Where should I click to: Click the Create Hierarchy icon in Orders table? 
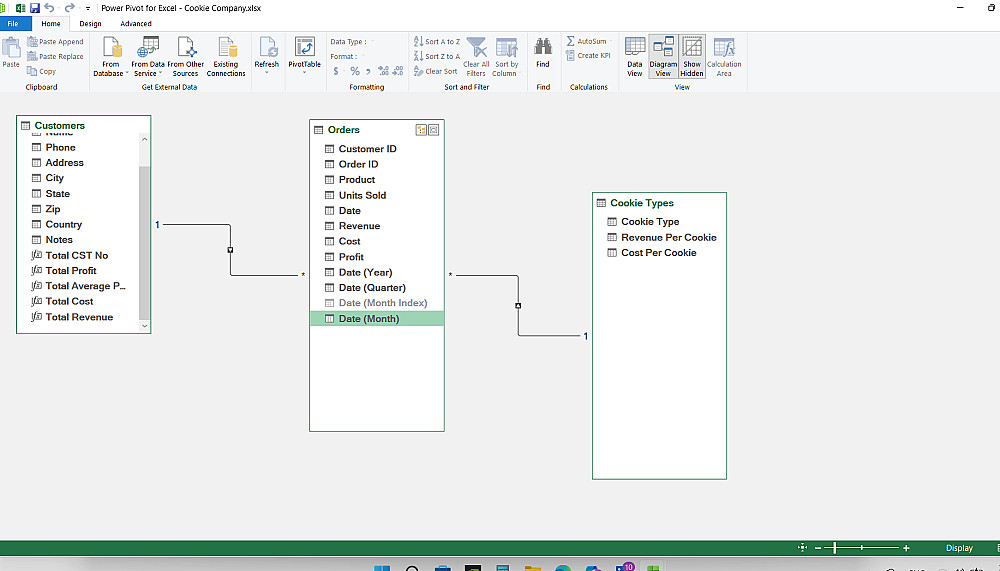(x=421, y=130)
